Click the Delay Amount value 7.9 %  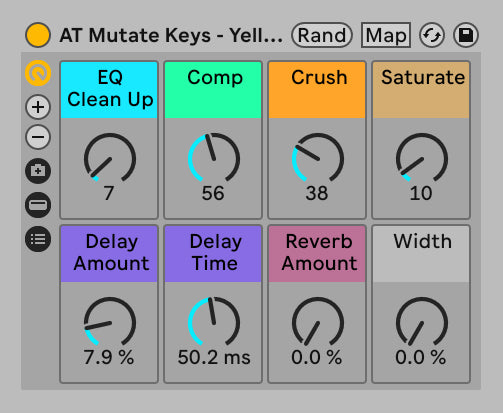click(x=109, y=357)
